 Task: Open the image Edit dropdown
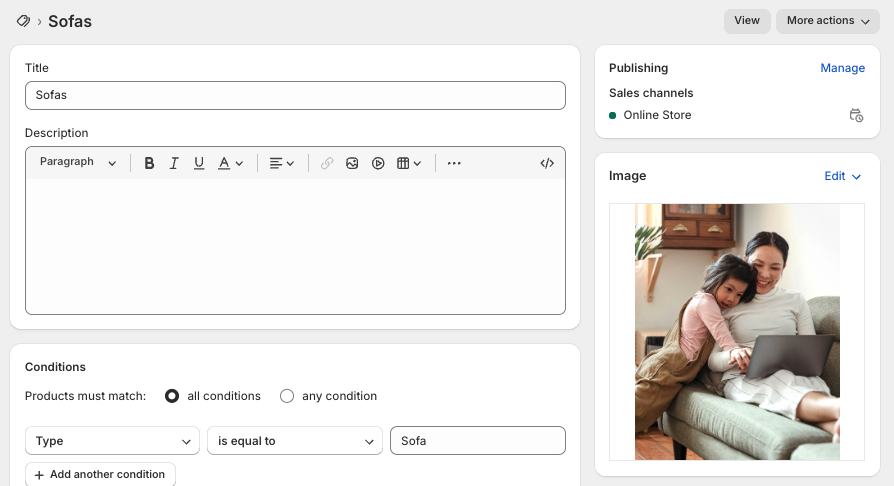(842, 176)
